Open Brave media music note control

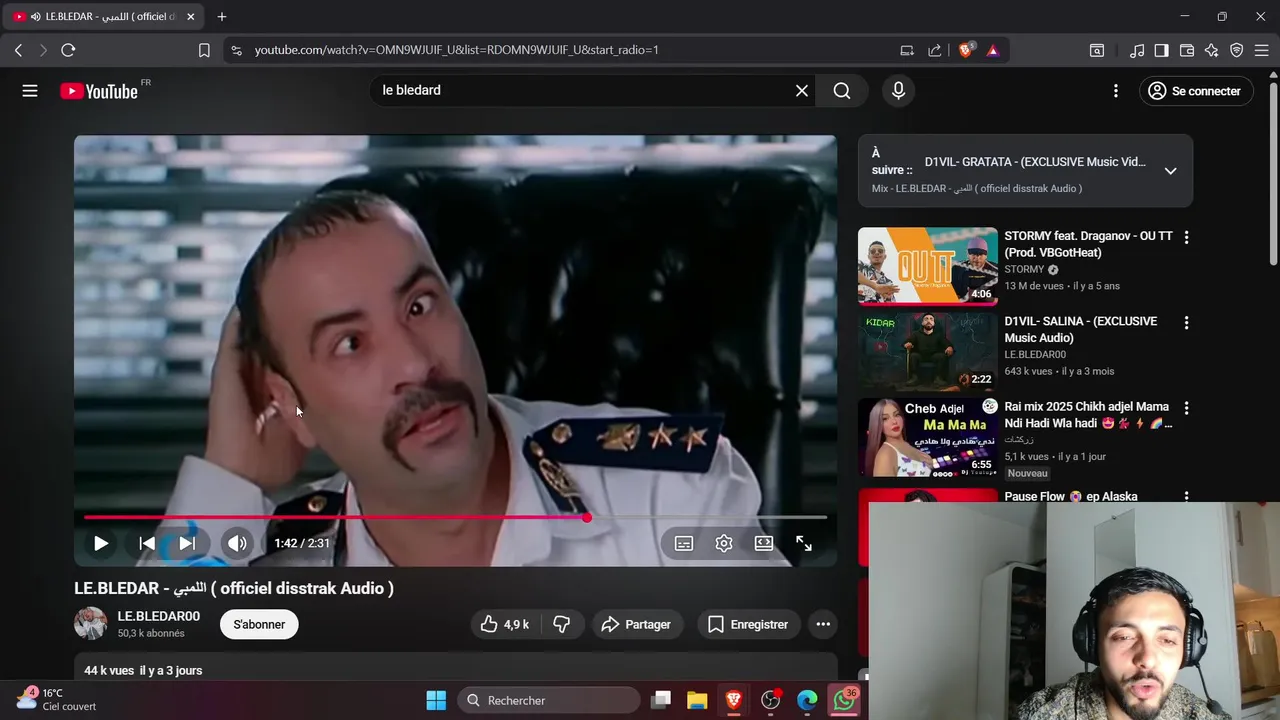[x=1137, y=50]
